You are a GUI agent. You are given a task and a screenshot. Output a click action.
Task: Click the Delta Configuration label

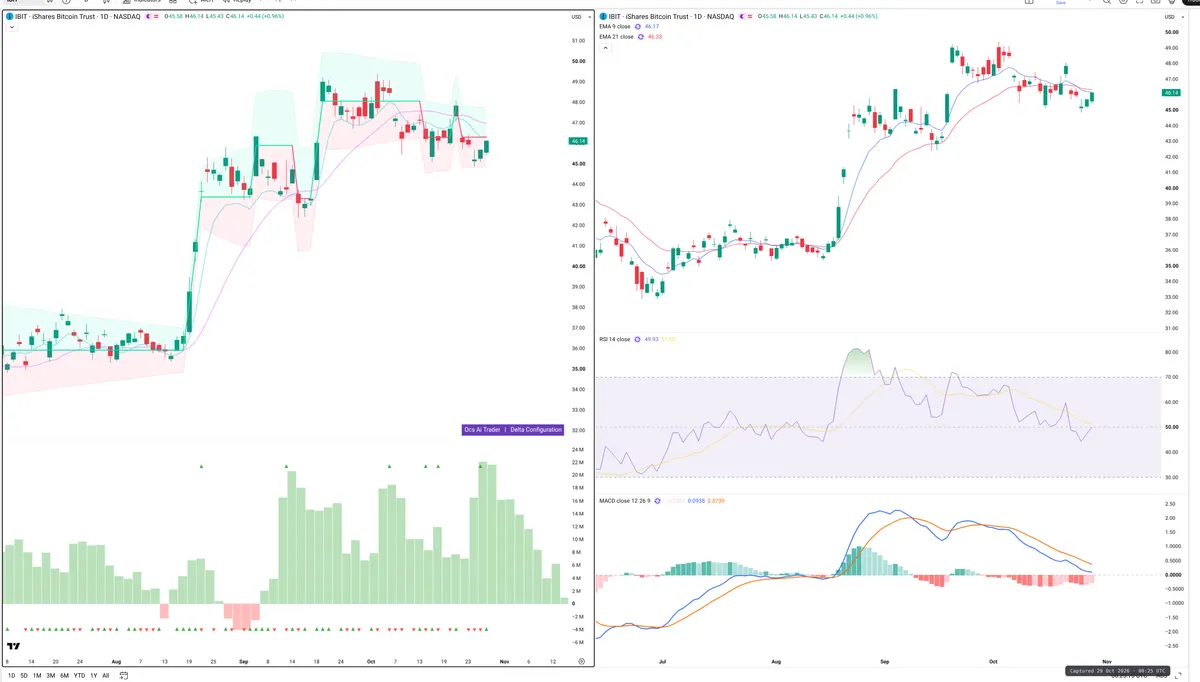coord(536,430)
